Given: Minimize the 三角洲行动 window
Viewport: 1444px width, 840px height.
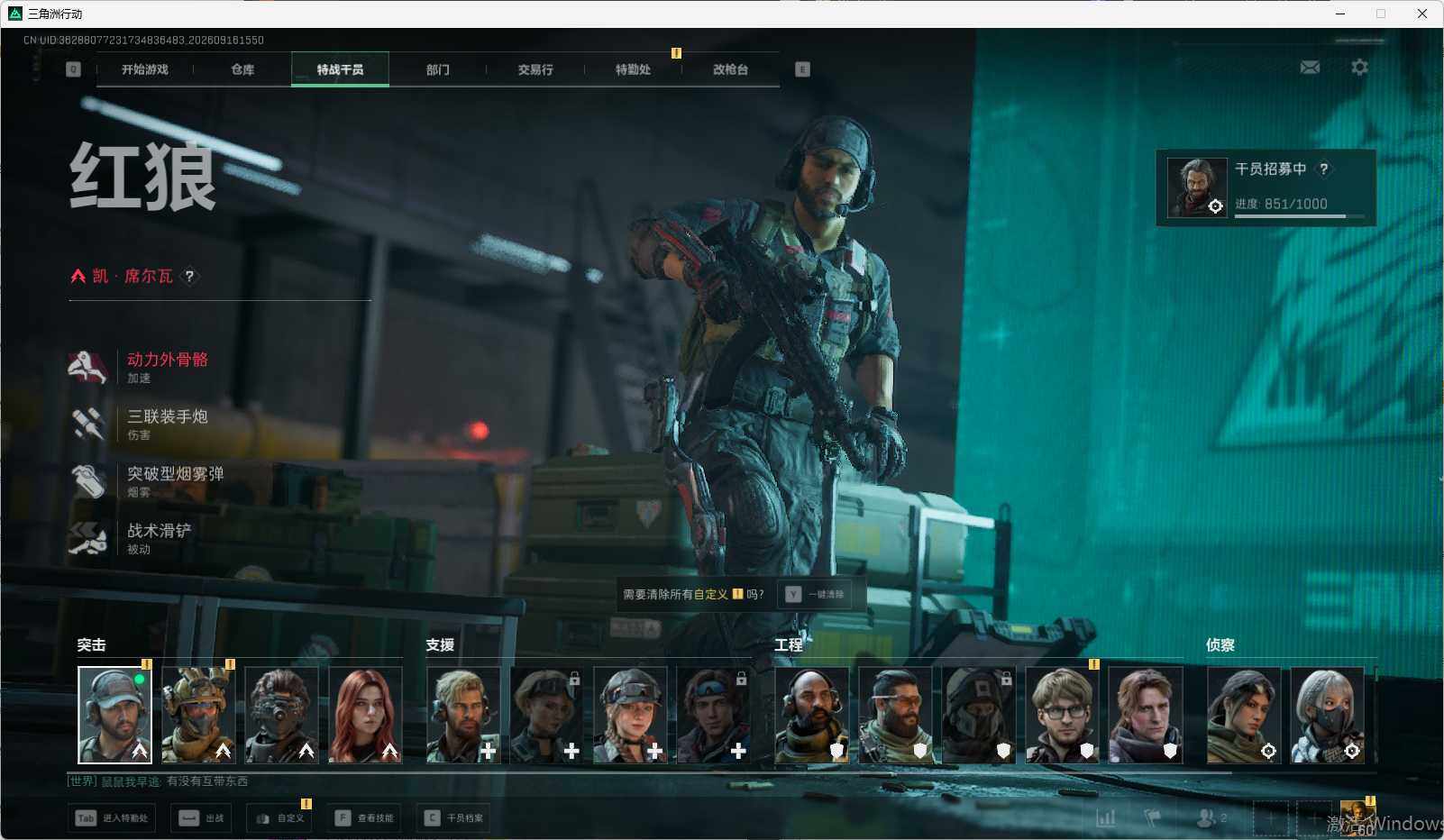Looking at the screenshot, I should tap(1339, 14).
